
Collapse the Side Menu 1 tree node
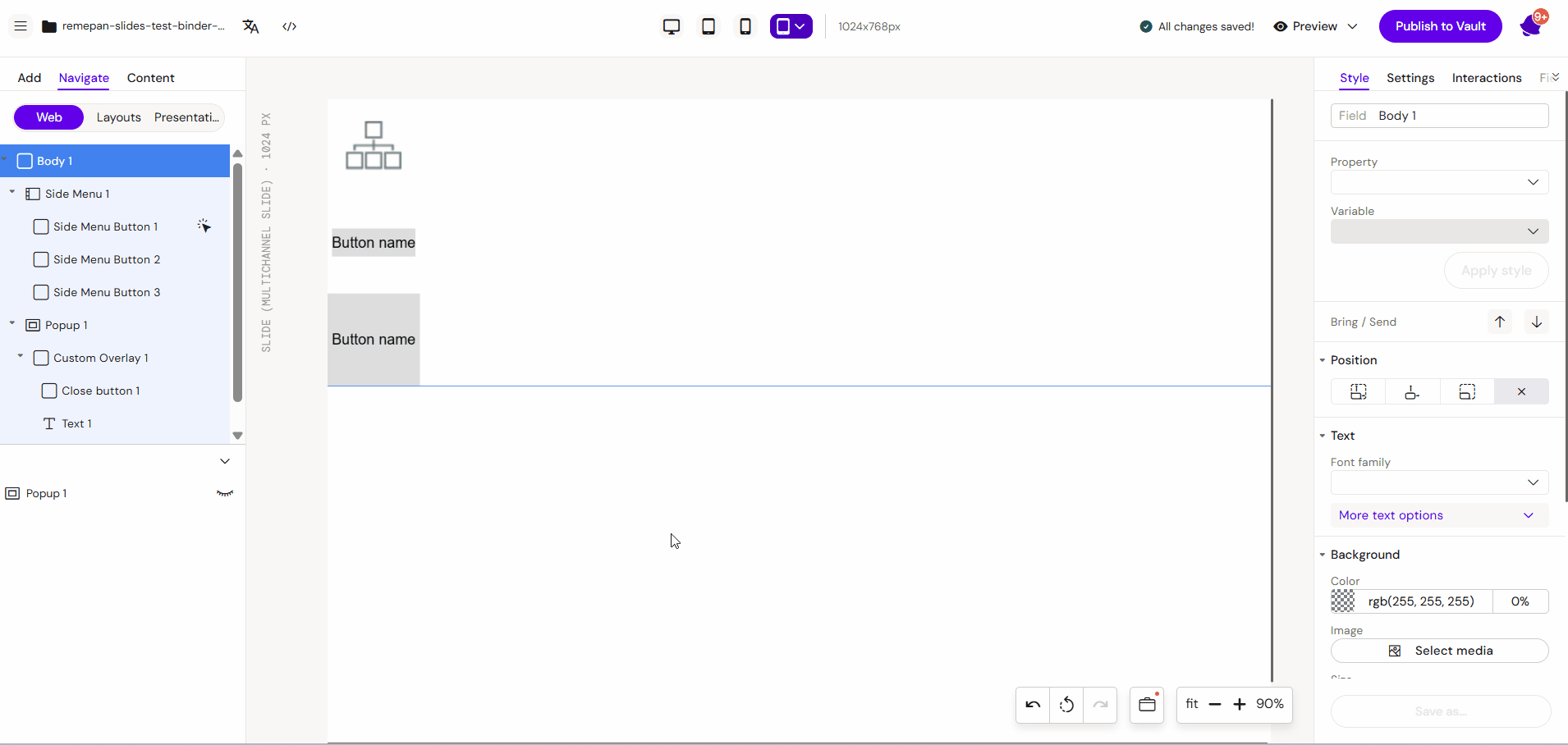pyautogui.click(x=12, y=192)
